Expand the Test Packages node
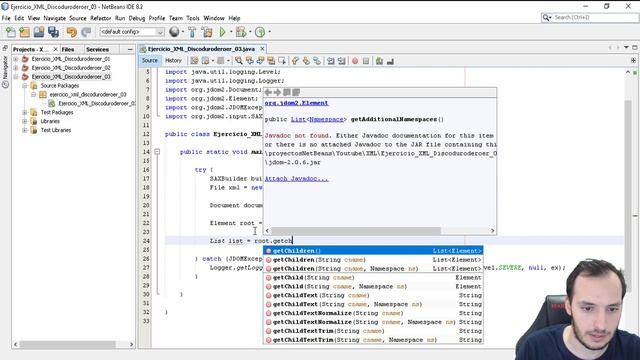The height and width of the screenshot is (360, 640). pos(25,112)
